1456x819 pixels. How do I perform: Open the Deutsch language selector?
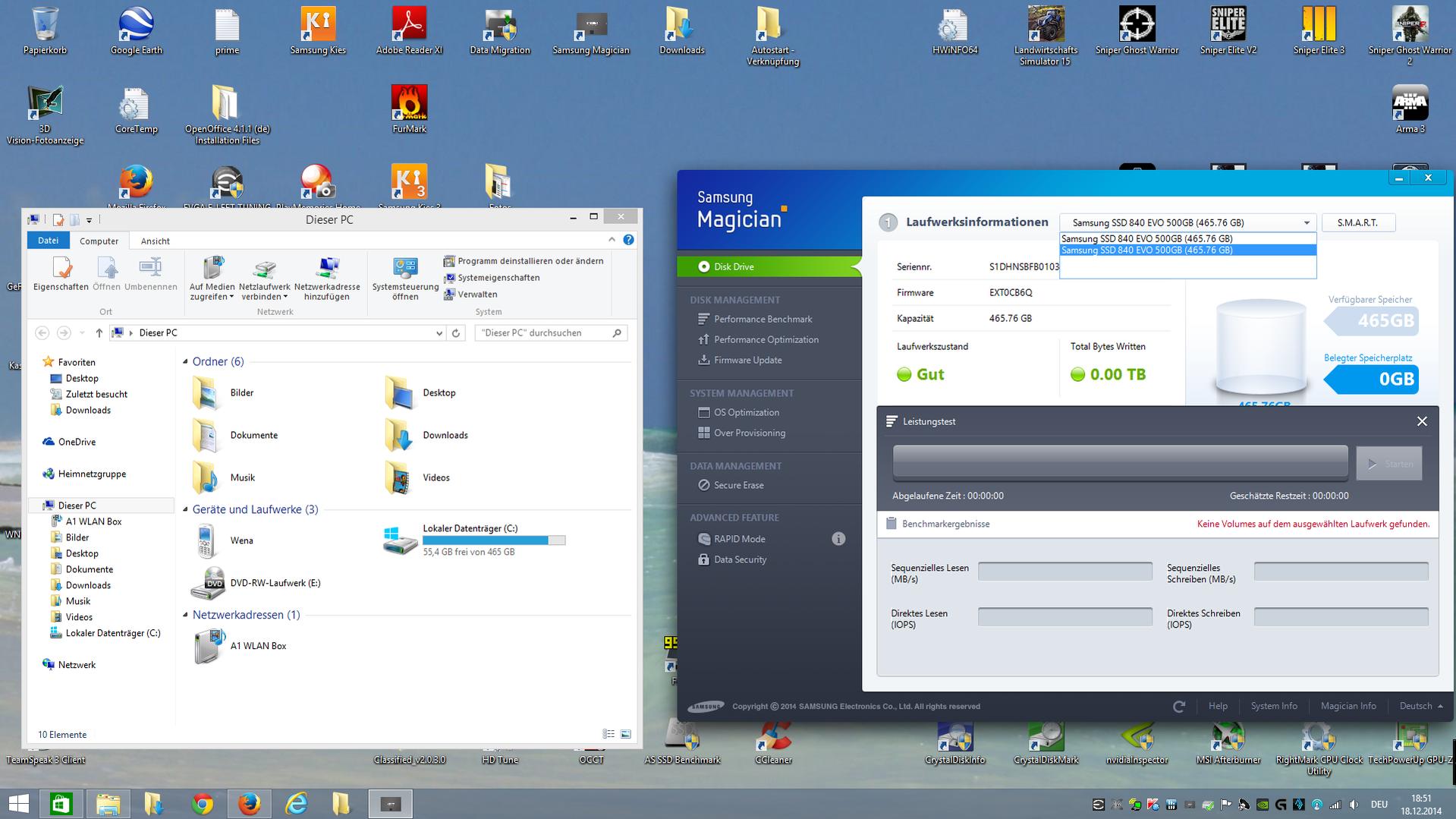click(1421, 706)
